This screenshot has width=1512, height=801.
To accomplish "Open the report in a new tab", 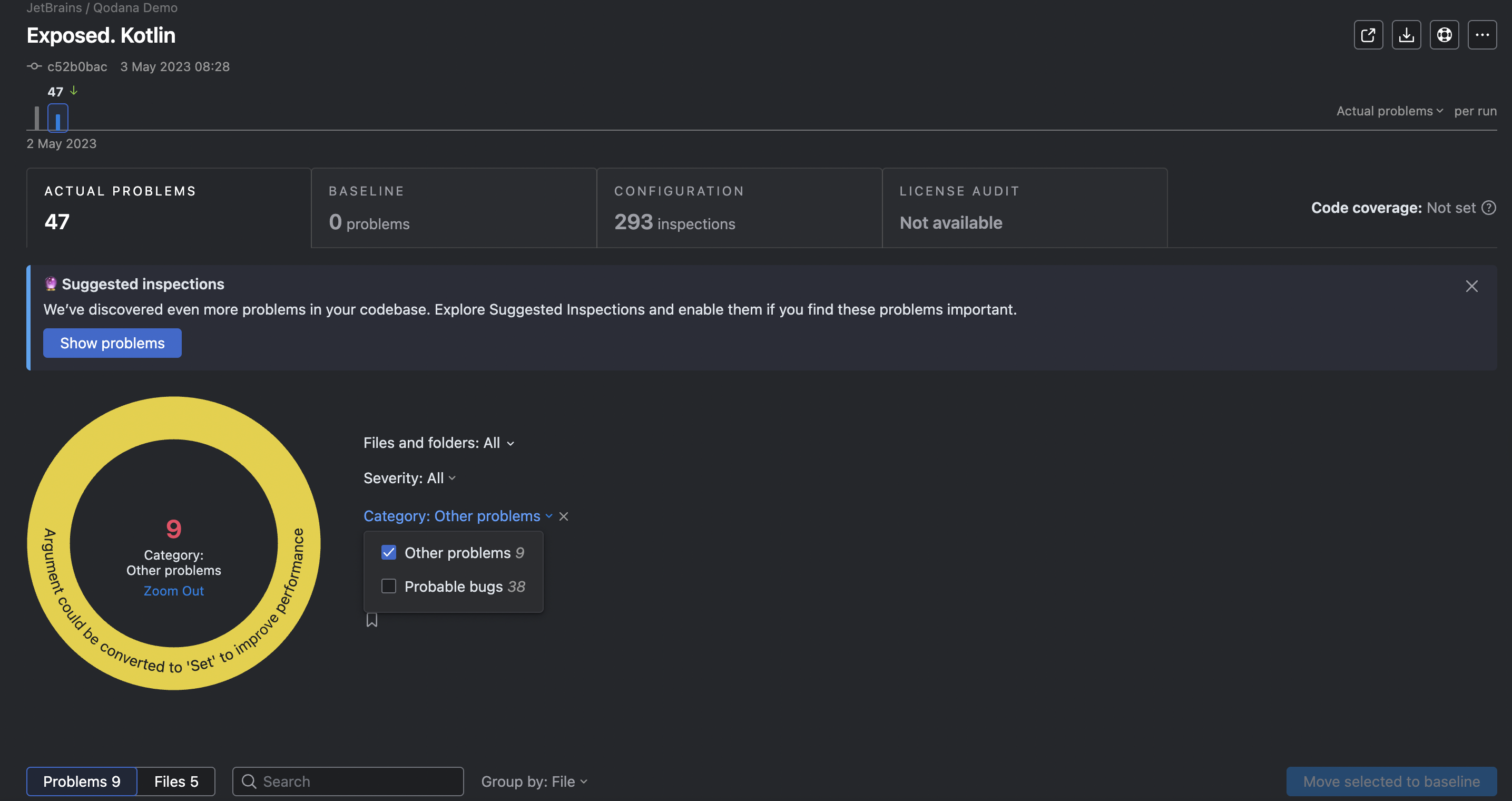I will point(1368,35).
